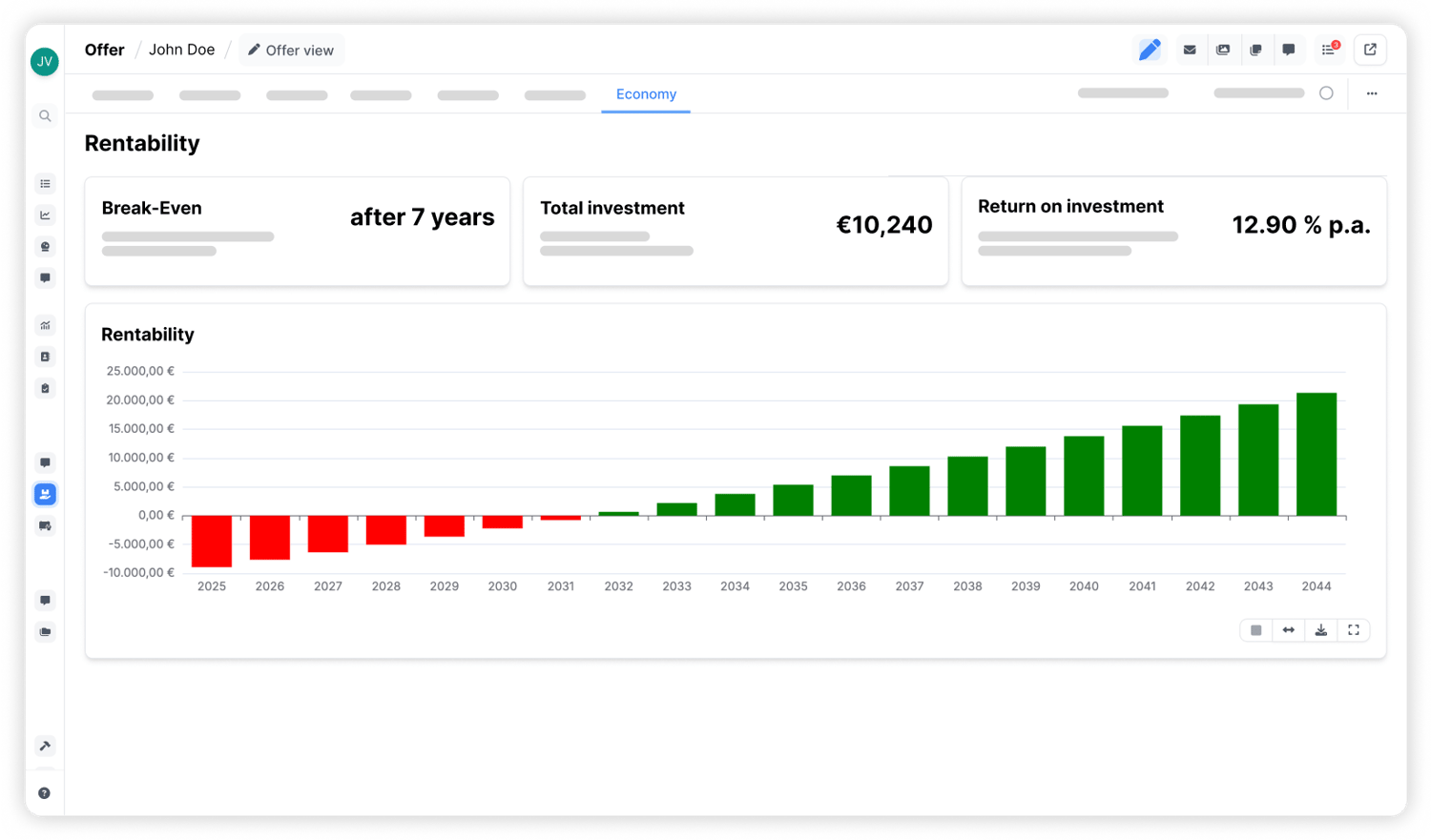The height and width of the screenshot is (840, 1431).
Task: Click the Offer view button
Action: pos(291,51)
